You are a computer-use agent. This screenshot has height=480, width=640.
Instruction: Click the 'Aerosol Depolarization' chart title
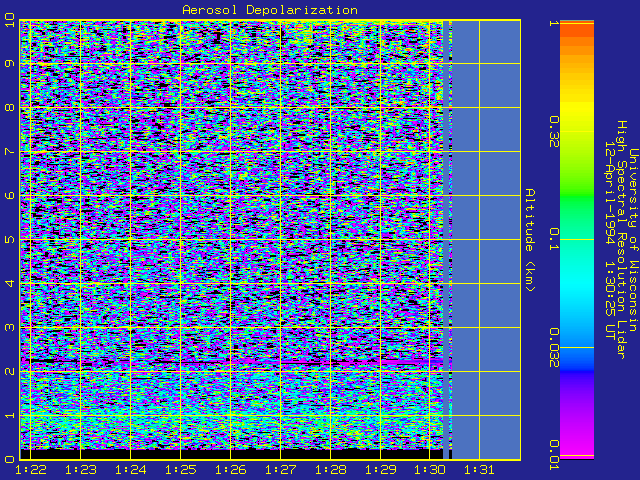click(270, 10)
